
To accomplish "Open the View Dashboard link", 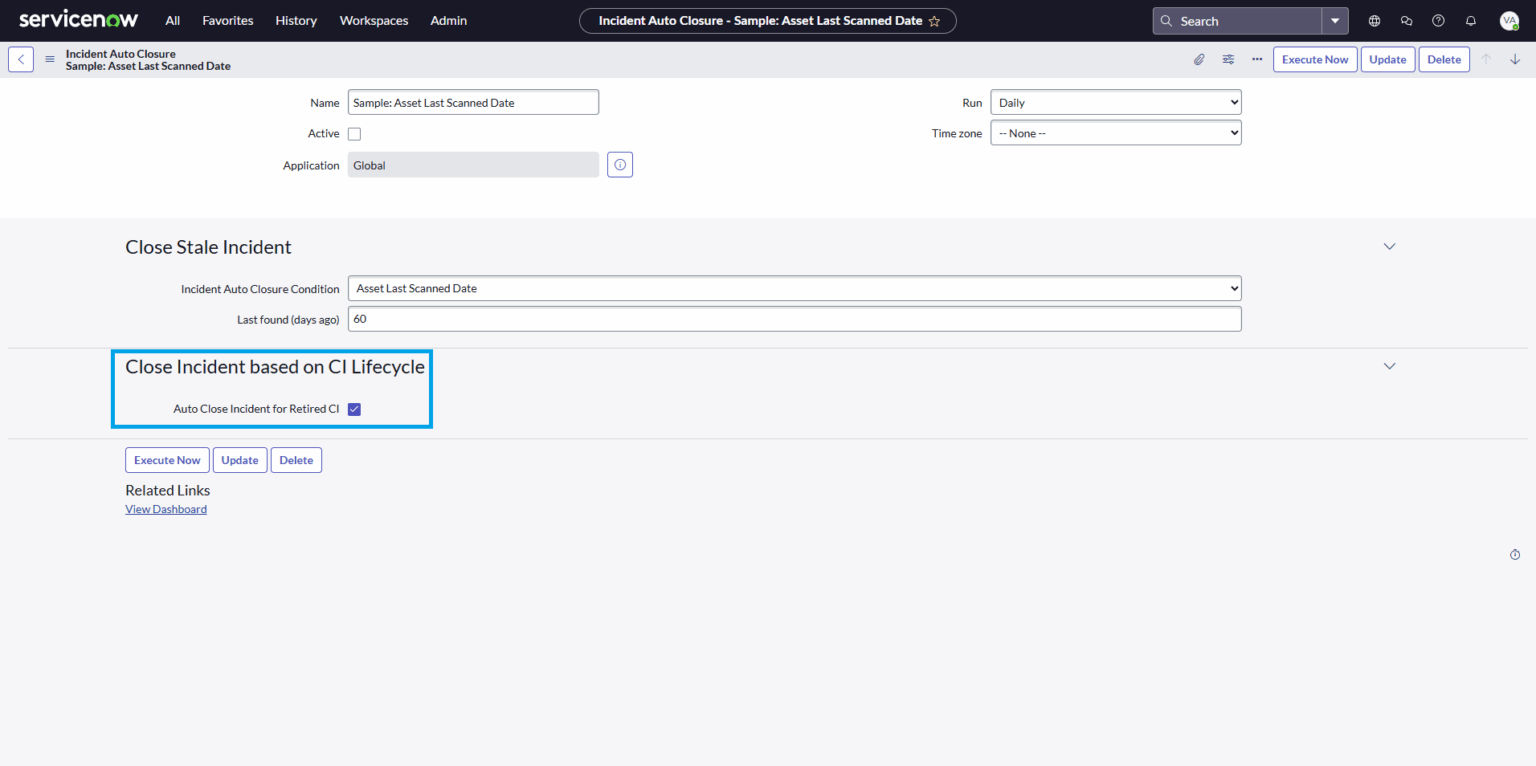I will [165, 509].
